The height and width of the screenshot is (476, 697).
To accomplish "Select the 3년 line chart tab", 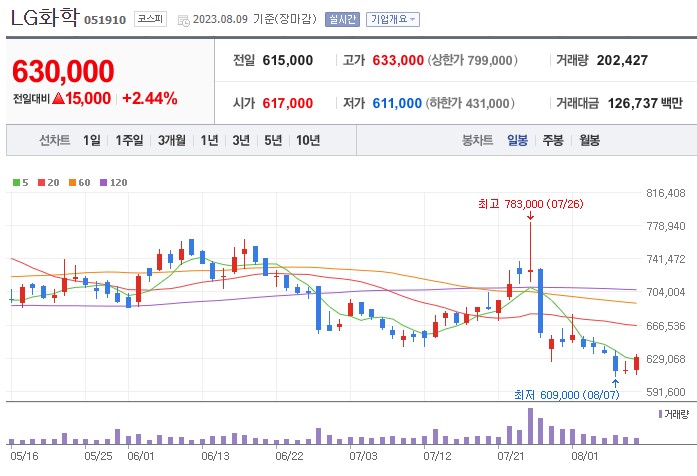I will (x=241, y=140).
